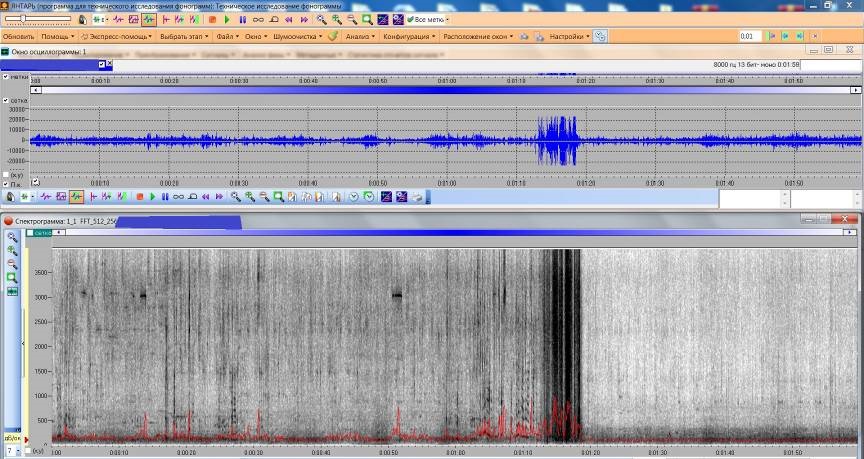Screen dimensions: 864x459
Task: Click the first green marker-jump icon beside the 0.01 field
Action: 772,36
